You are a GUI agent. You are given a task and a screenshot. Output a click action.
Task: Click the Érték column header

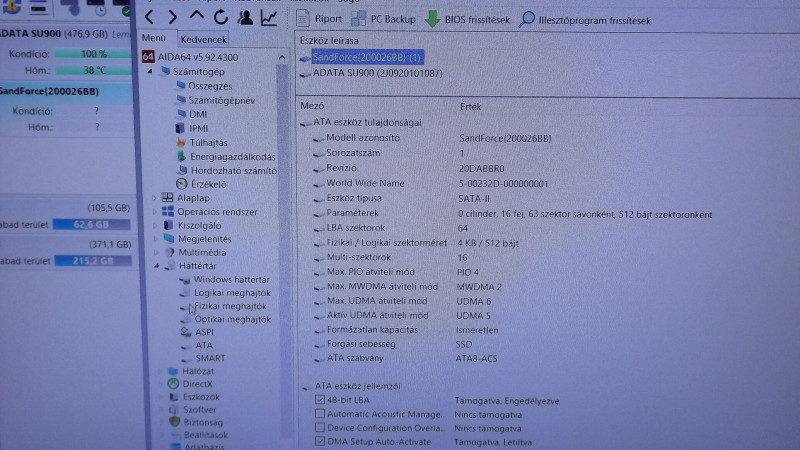pos(470,107)
